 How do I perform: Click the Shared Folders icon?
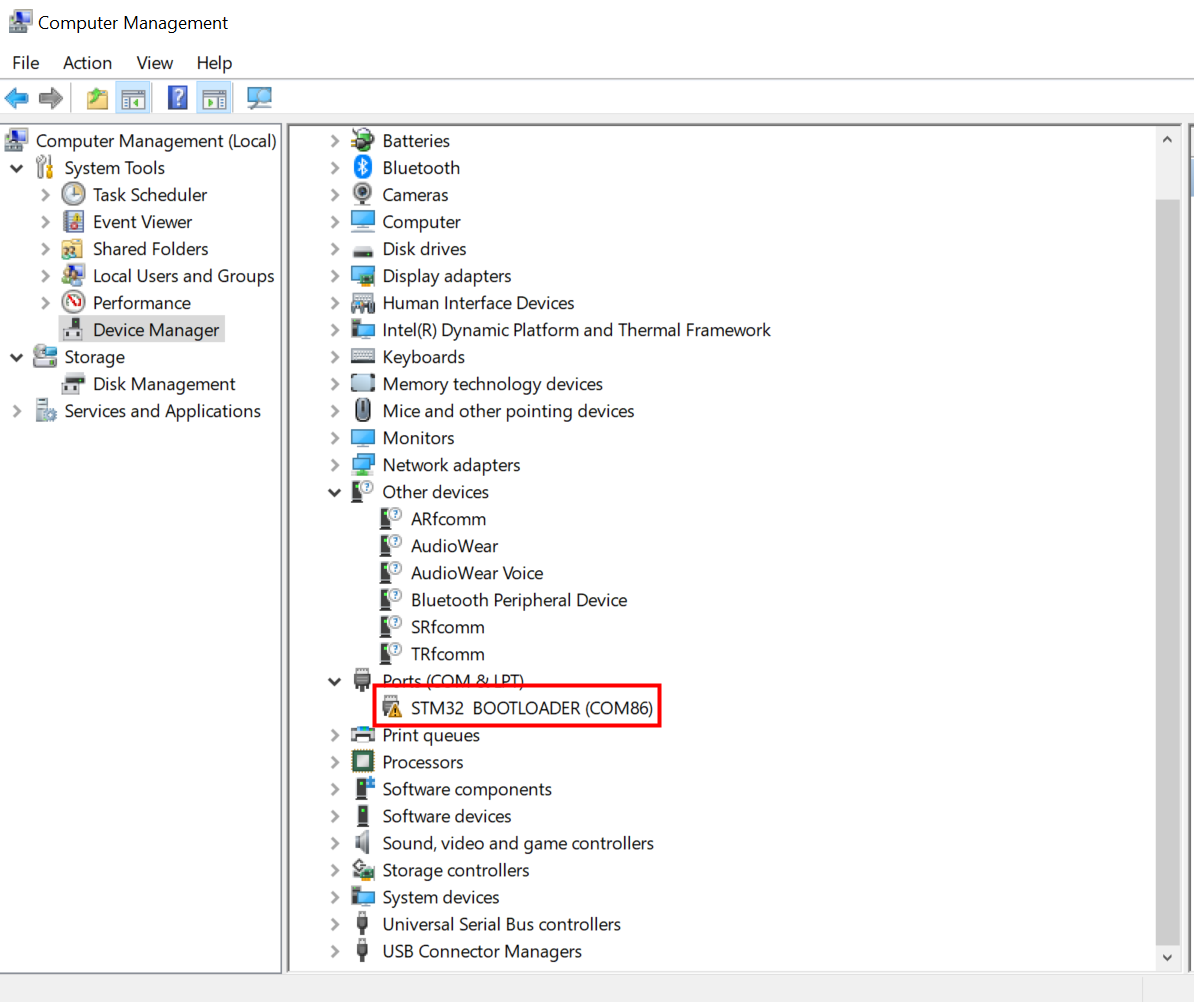(73, 248)
